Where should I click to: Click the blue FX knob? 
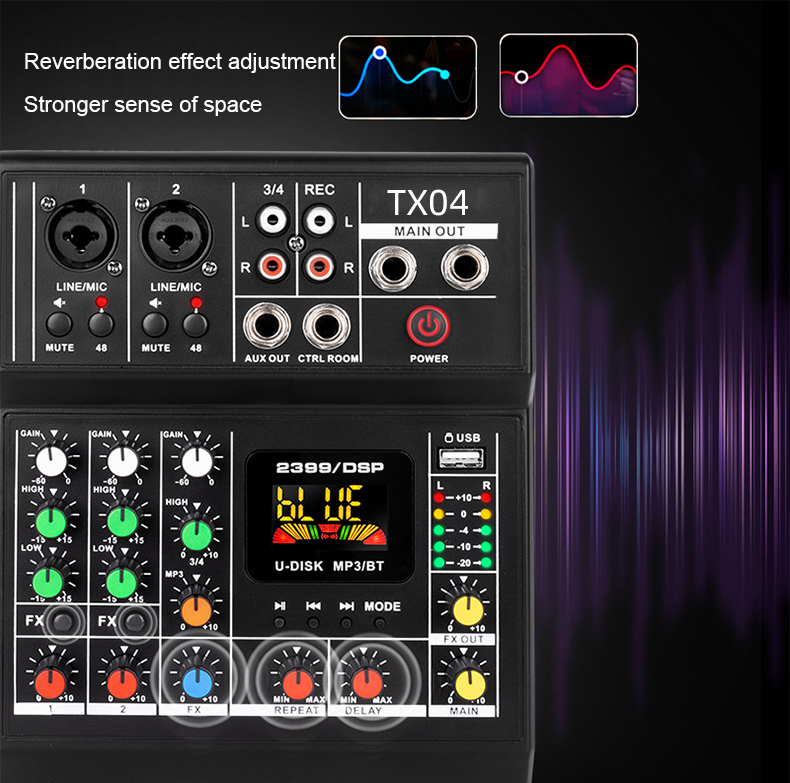pyautogui.click(x=196, y=683)
